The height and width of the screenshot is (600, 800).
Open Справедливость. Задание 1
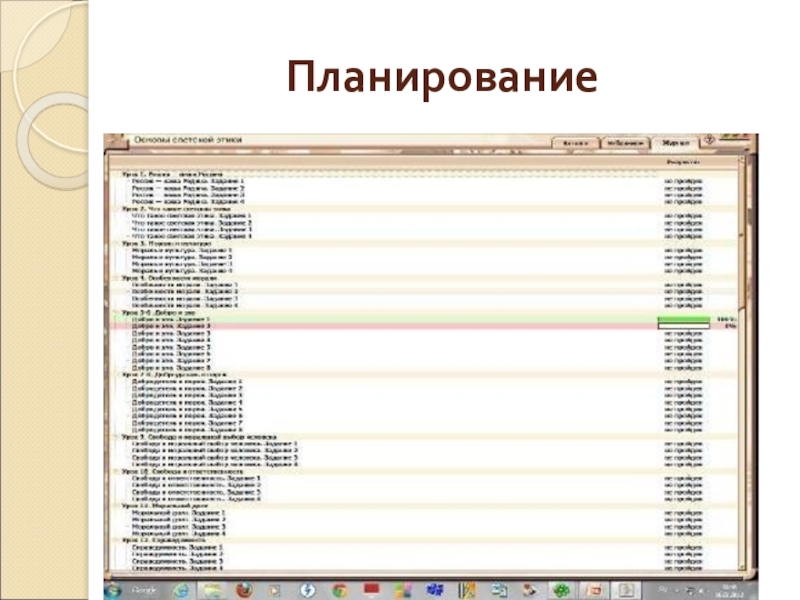[x=178, y=547]
